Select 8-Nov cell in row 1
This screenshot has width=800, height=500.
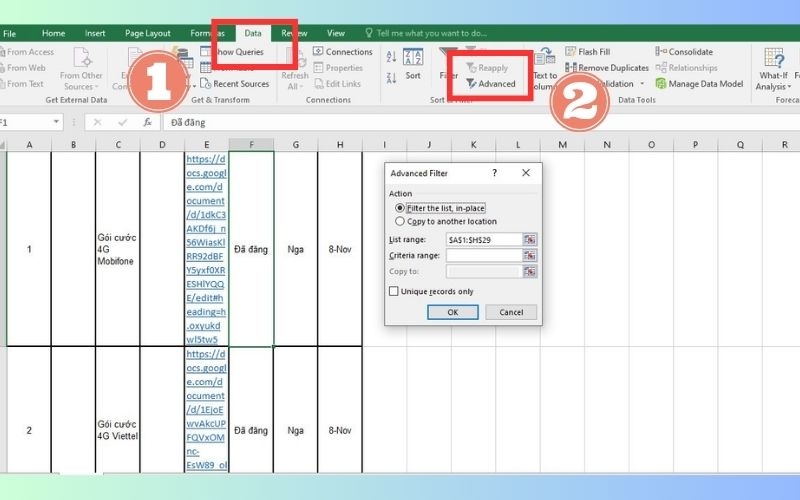(x=340, y=249)
